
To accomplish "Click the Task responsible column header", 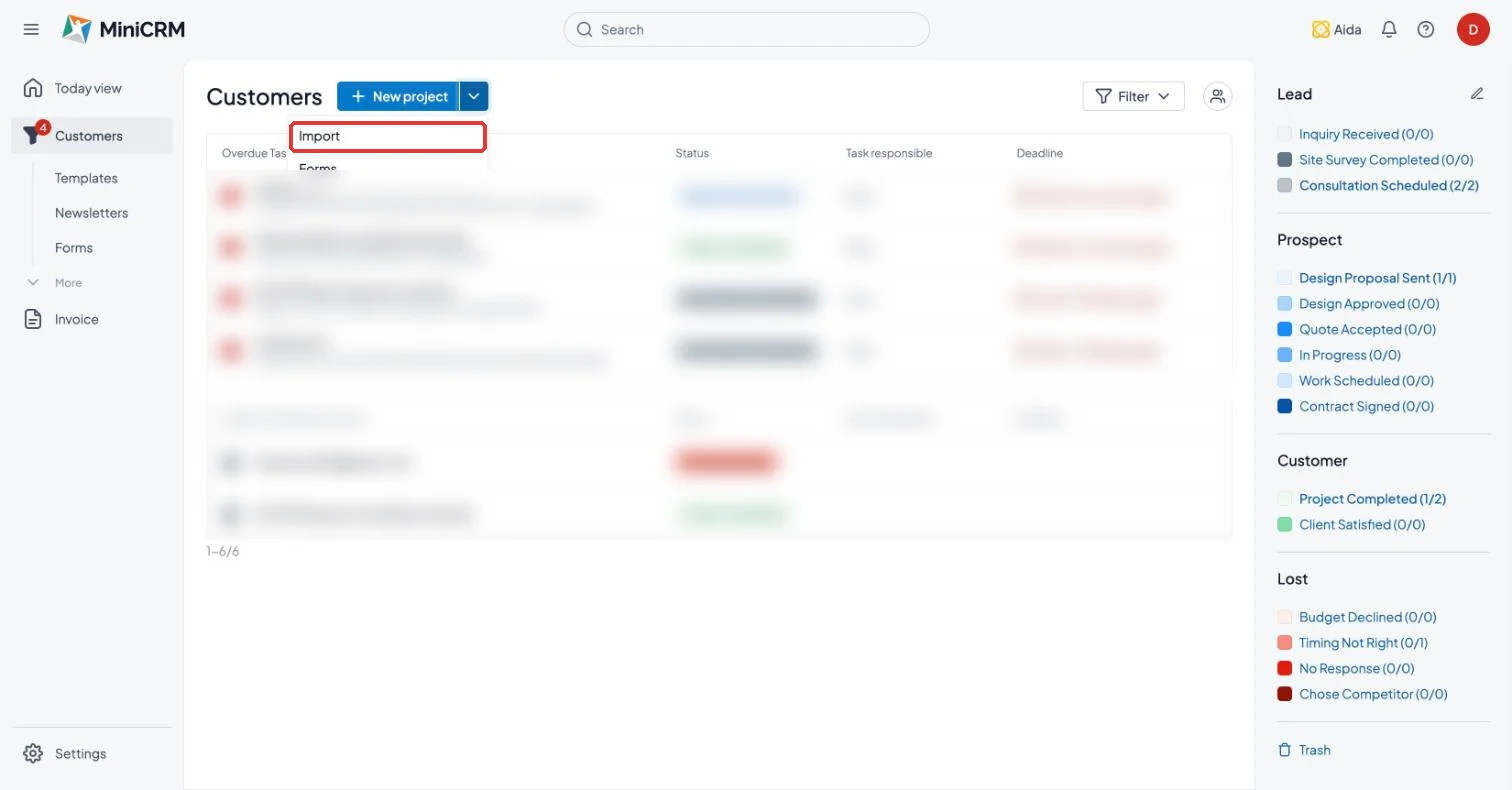I will tap(889, 153).
